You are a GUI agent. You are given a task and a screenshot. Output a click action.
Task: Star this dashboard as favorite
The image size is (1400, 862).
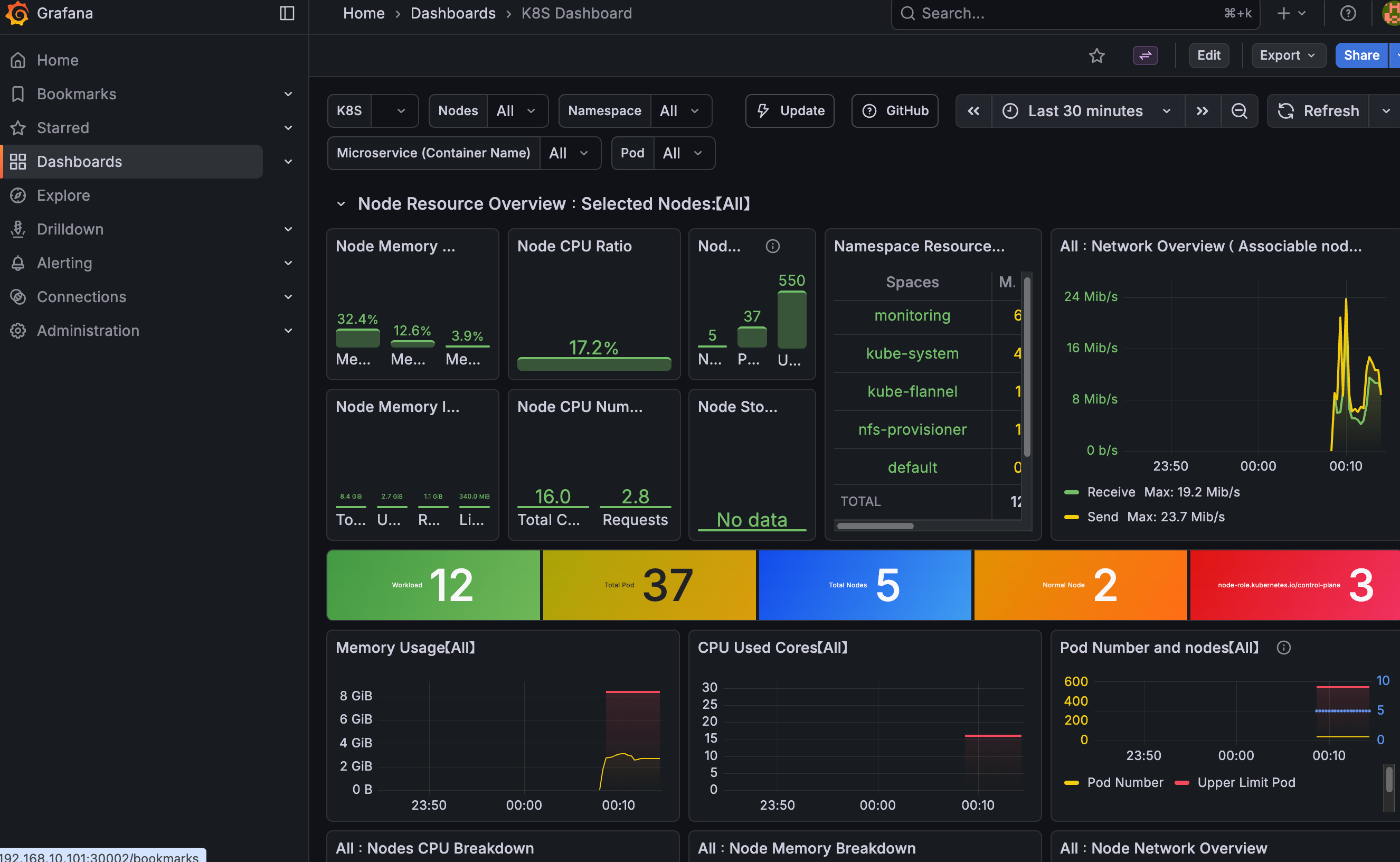[1096, 55]
